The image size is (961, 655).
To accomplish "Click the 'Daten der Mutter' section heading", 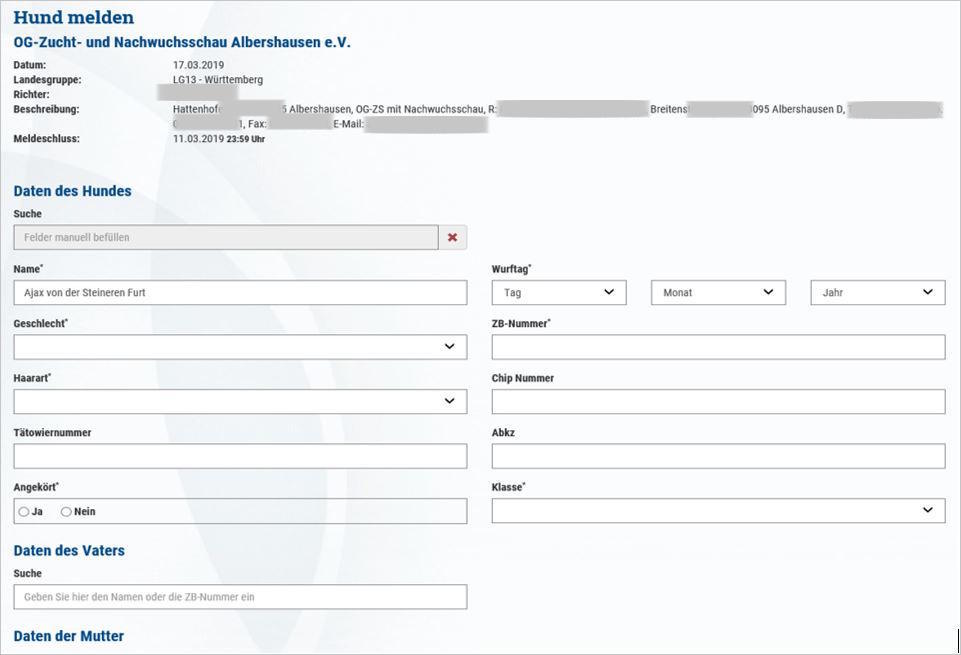I will (x=69, y=636).
